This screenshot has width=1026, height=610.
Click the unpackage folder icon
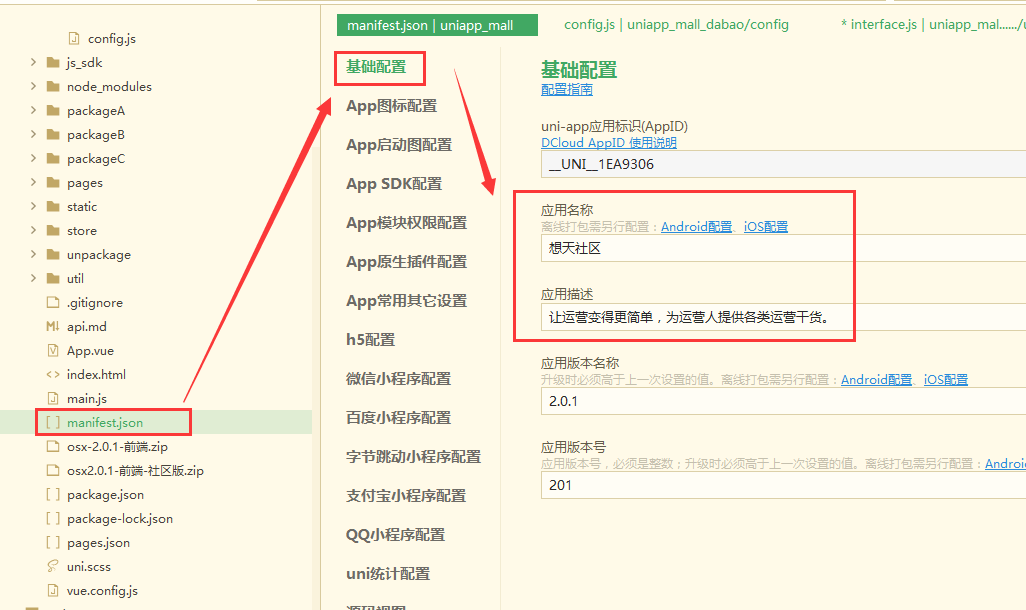pos(53,255)
